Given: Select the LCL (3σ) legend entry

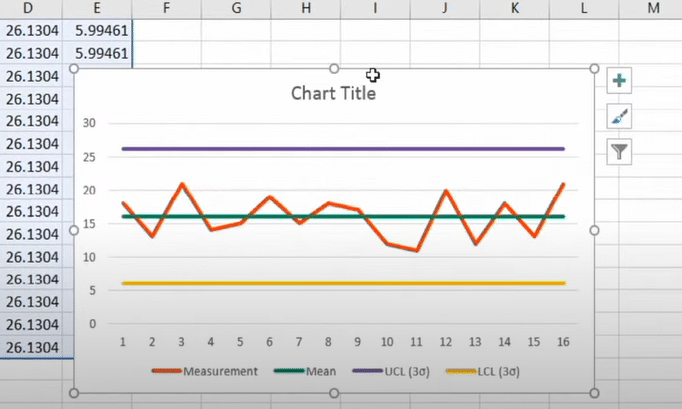Looking at the screenshot, I should 483,371.
